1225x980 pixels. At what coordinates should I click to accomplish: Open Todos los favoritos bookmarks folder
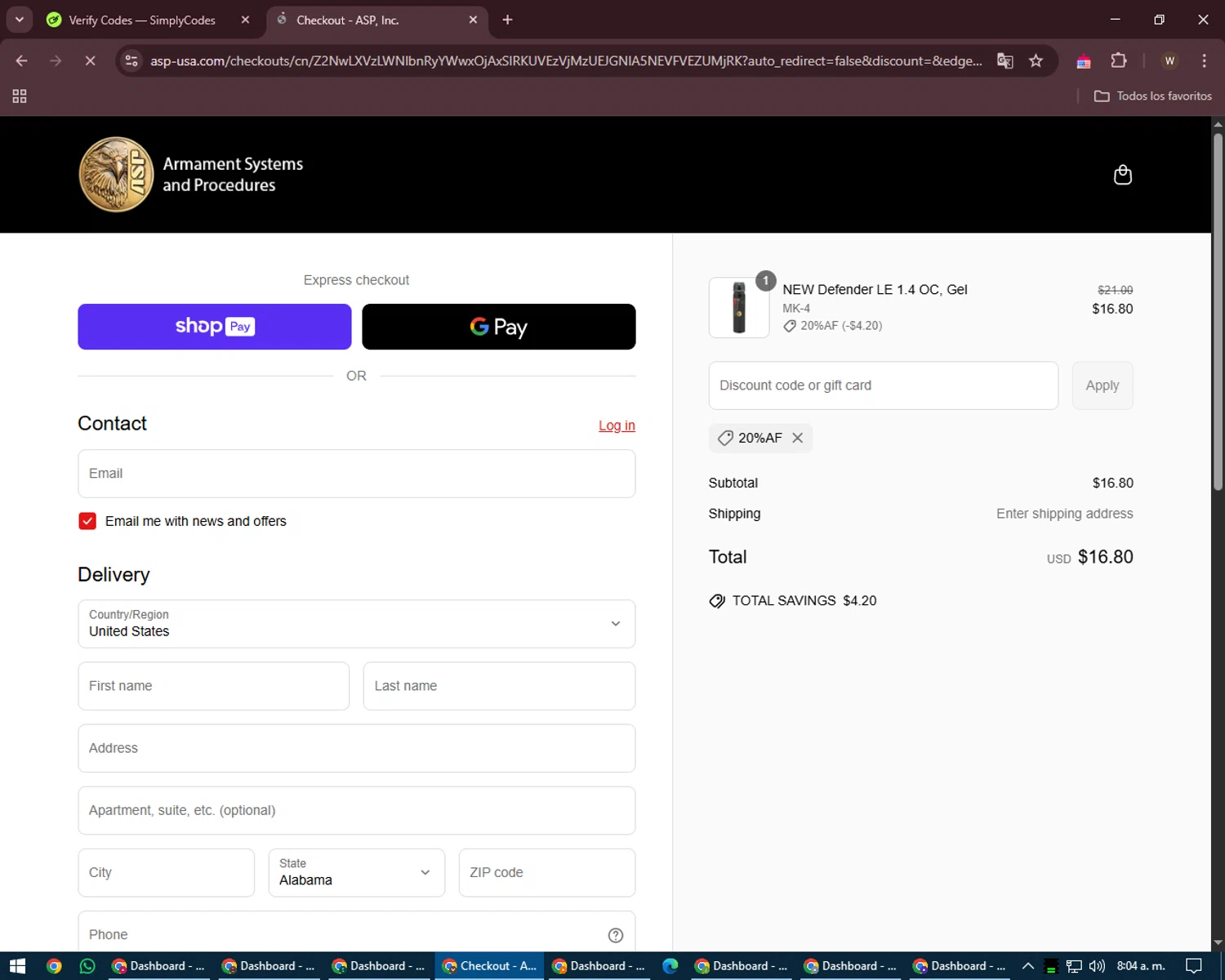[1153, 96]
